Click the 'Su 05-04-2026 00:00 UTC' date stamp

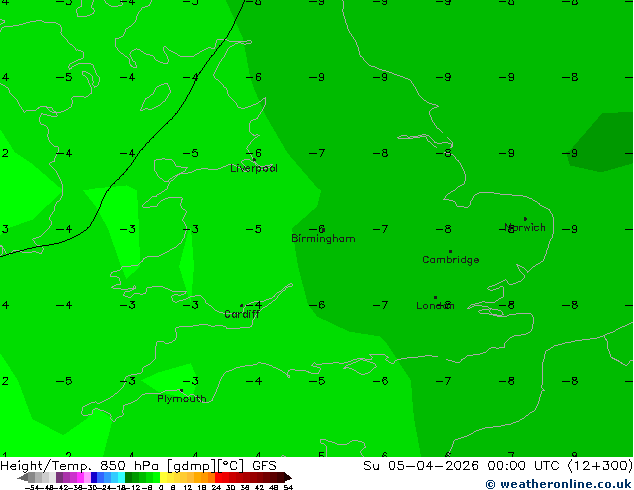pos(461,466)
